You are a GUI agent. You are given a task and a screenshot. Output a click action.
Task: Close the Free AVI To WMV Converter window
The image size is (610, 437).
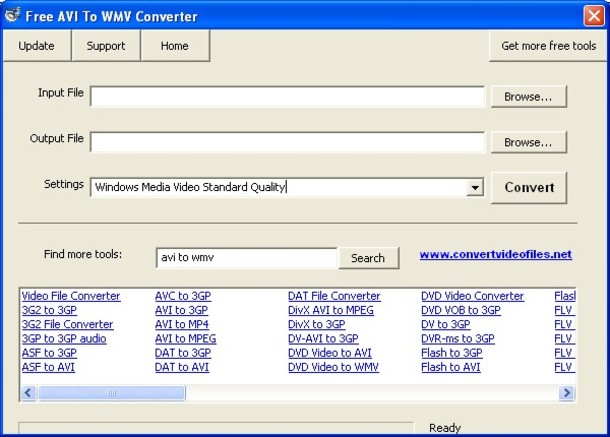pyautogui.click(x=594, y=16)
